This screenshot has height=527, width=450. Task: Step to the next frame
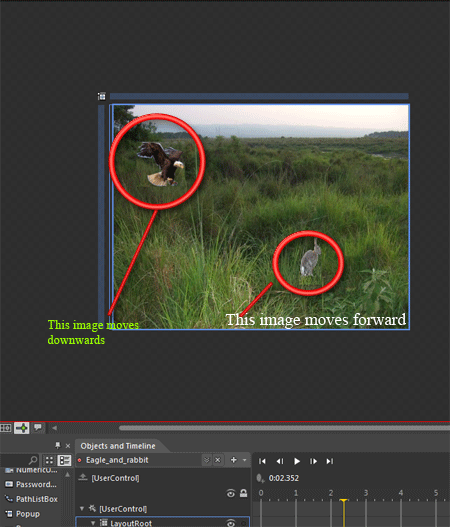313,461
